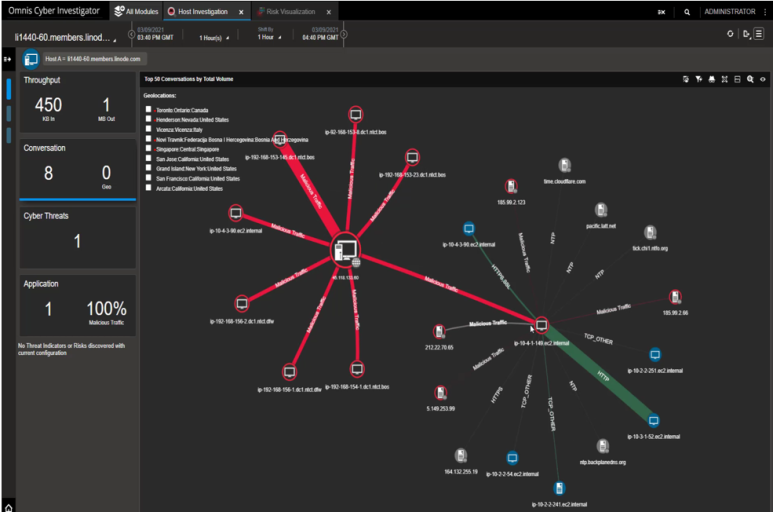Select the central host node 45.118.133.60
Screen dimensions: 773x512
click(x=346, y=250)
